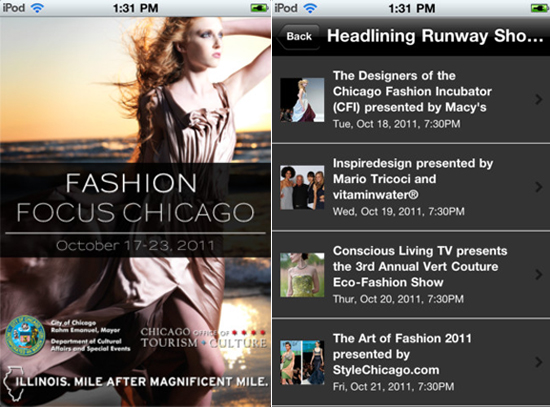Open the Art of Fashion 2011 thumbnail
The width and height of the screenshot is (550, 407).
pos(302,362)
